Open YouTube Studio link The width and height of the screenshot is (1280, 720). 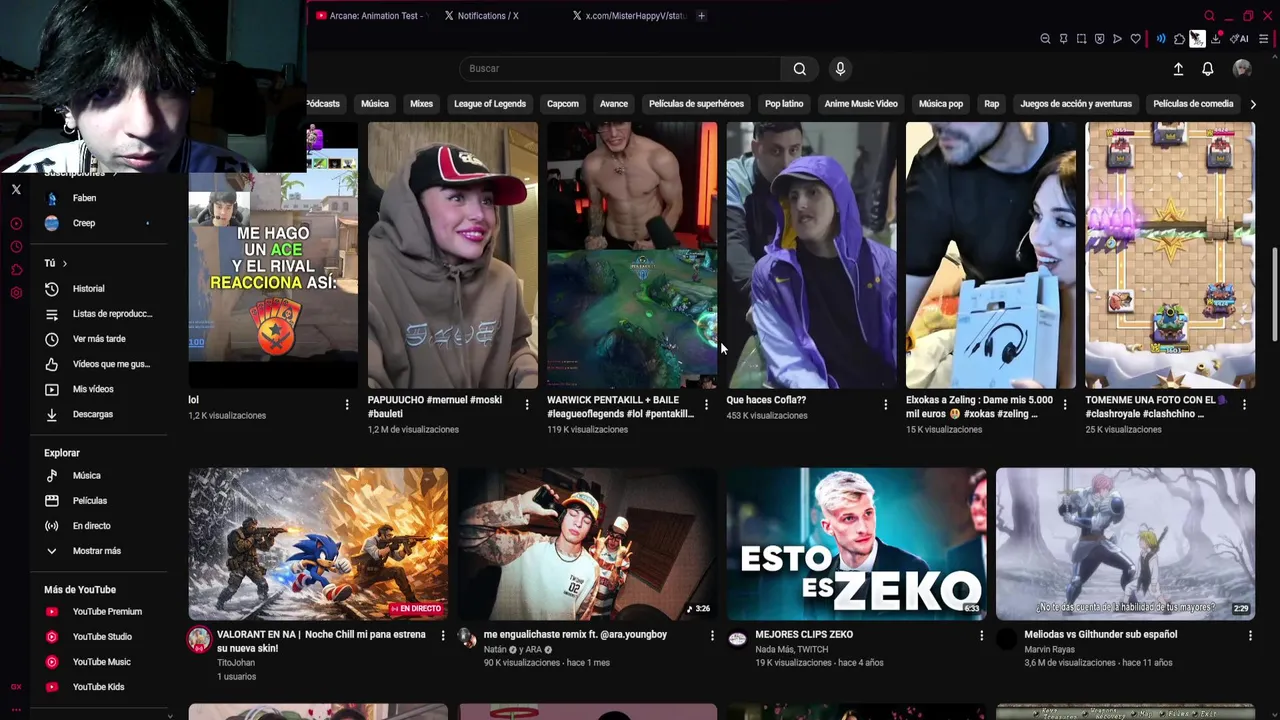(x=100, y=637)
